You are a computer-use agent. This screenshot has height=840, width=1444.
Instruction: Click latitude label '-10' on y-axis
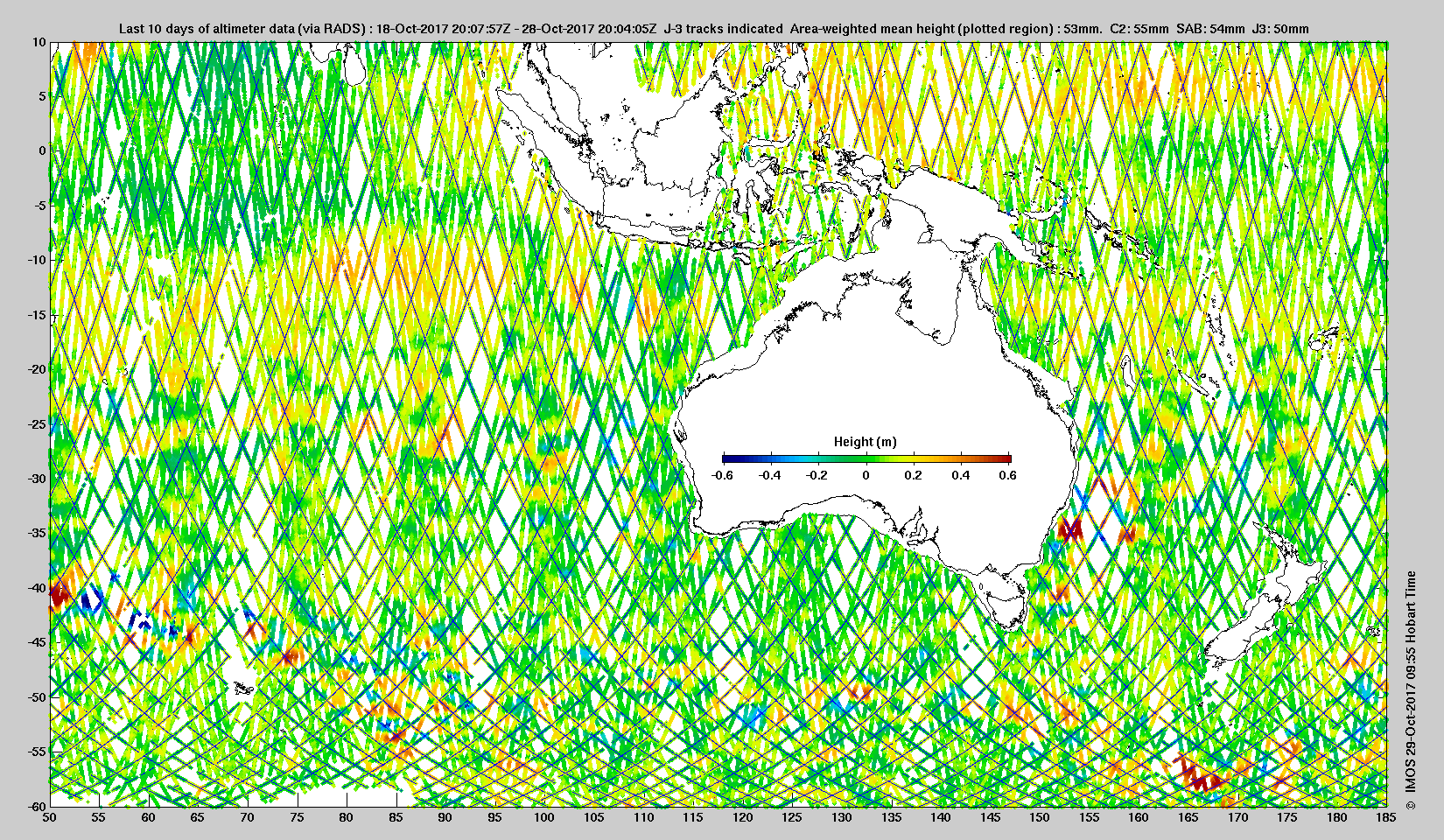pos(36,260)
